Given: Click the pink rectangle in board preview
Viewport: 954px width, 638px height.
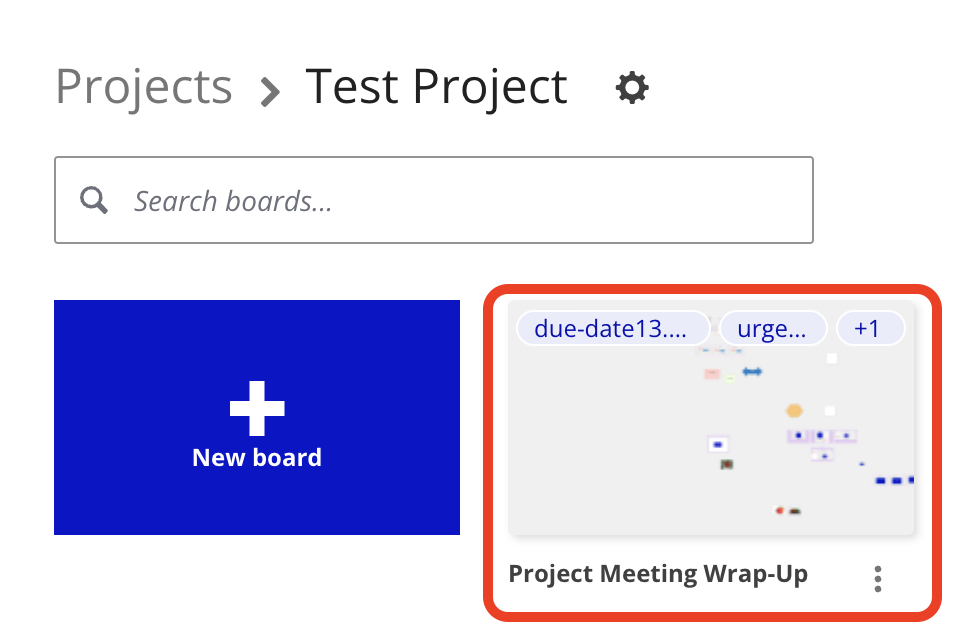Looking at the screenshot, I should (712, 374).
